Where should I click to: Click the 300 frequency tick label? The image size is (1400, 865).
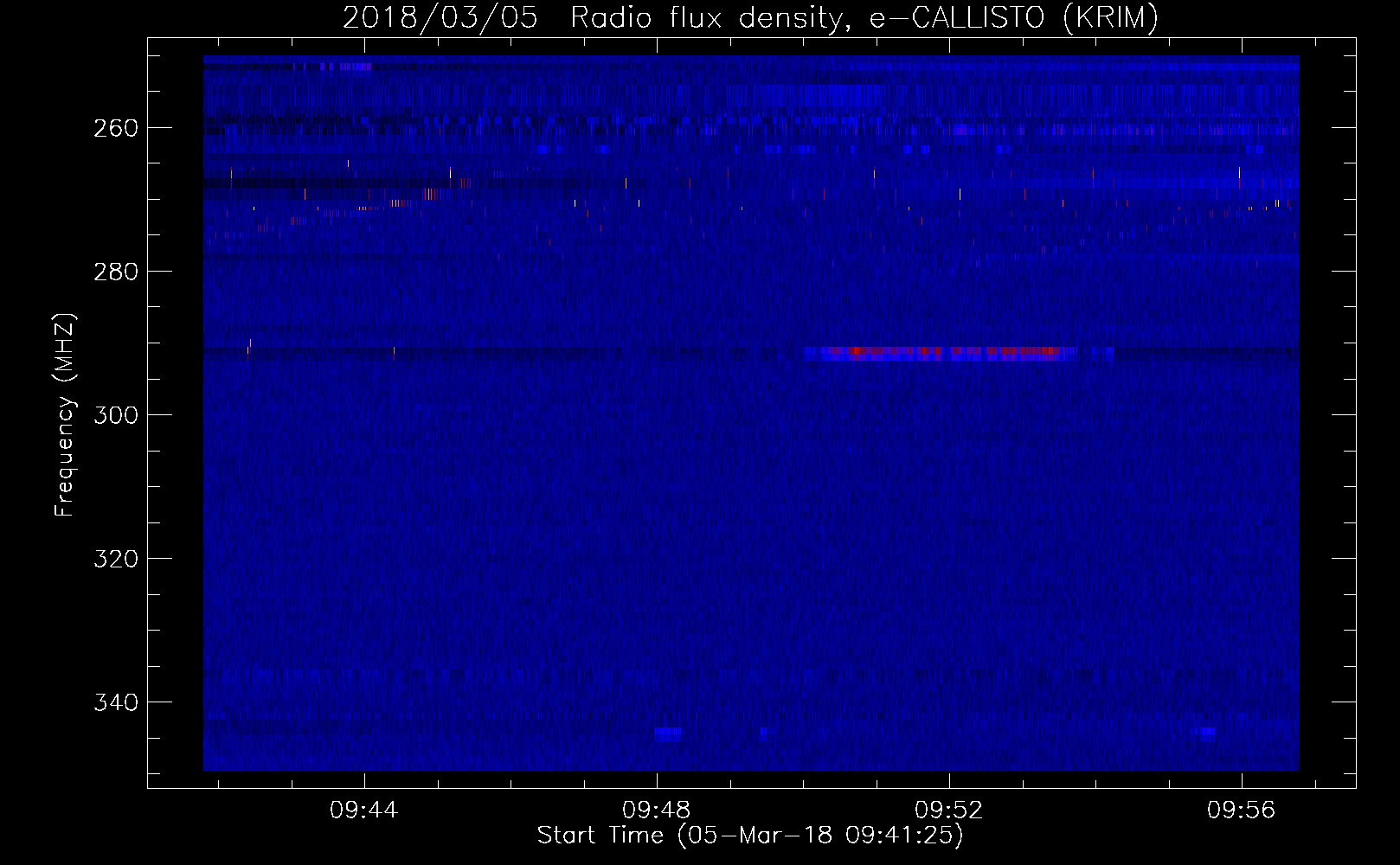click(116, 415)
